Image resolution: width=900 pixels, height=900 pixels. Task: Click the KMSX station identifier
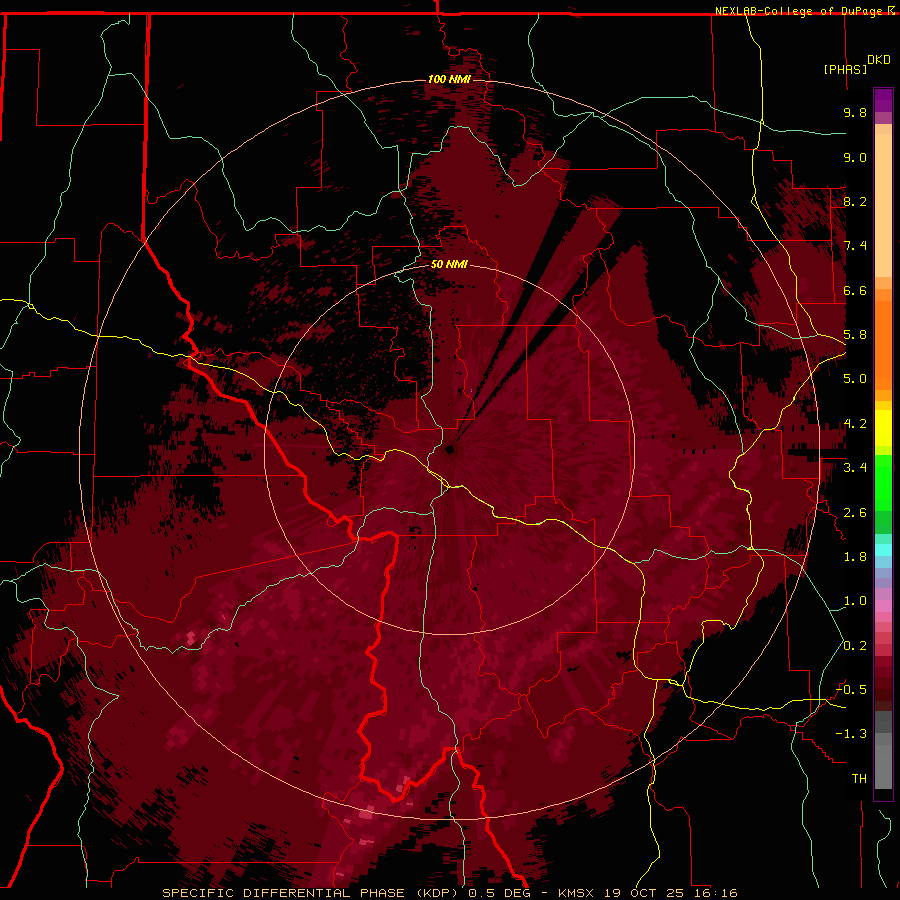pyautogui.click(x=576, y=893)
